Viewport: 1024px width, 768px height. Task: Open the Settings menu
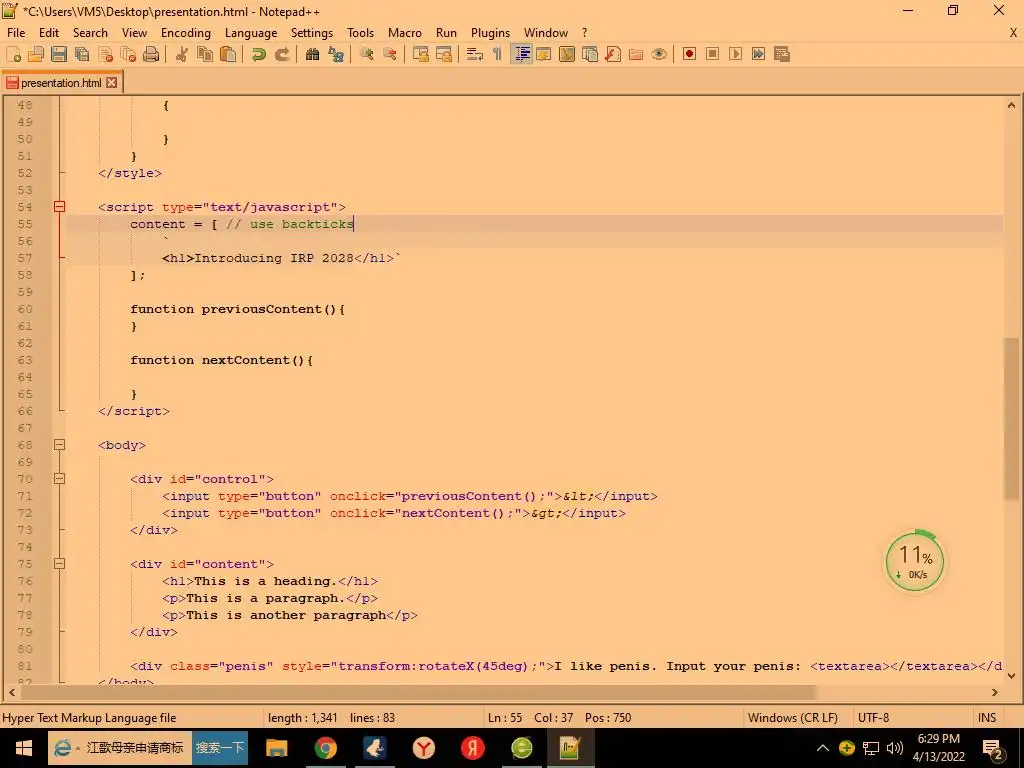pos(312,33)
